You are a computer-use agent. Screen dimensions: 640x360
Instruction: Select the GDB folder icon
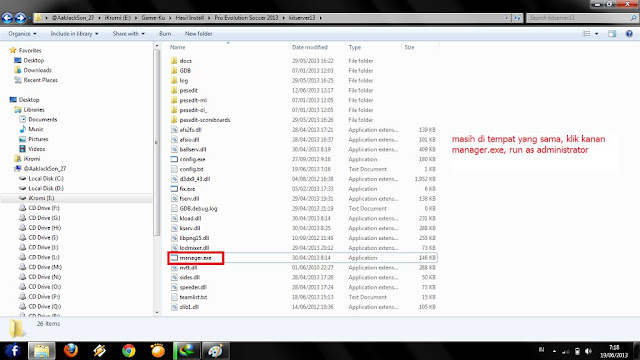(x=174, y=71)
